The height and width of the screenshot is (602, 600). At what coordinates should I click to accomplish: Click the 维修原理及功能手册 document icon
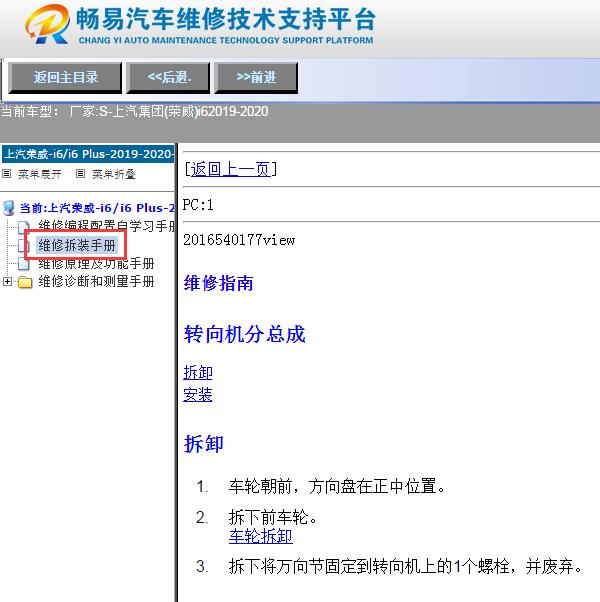[24, 264]
